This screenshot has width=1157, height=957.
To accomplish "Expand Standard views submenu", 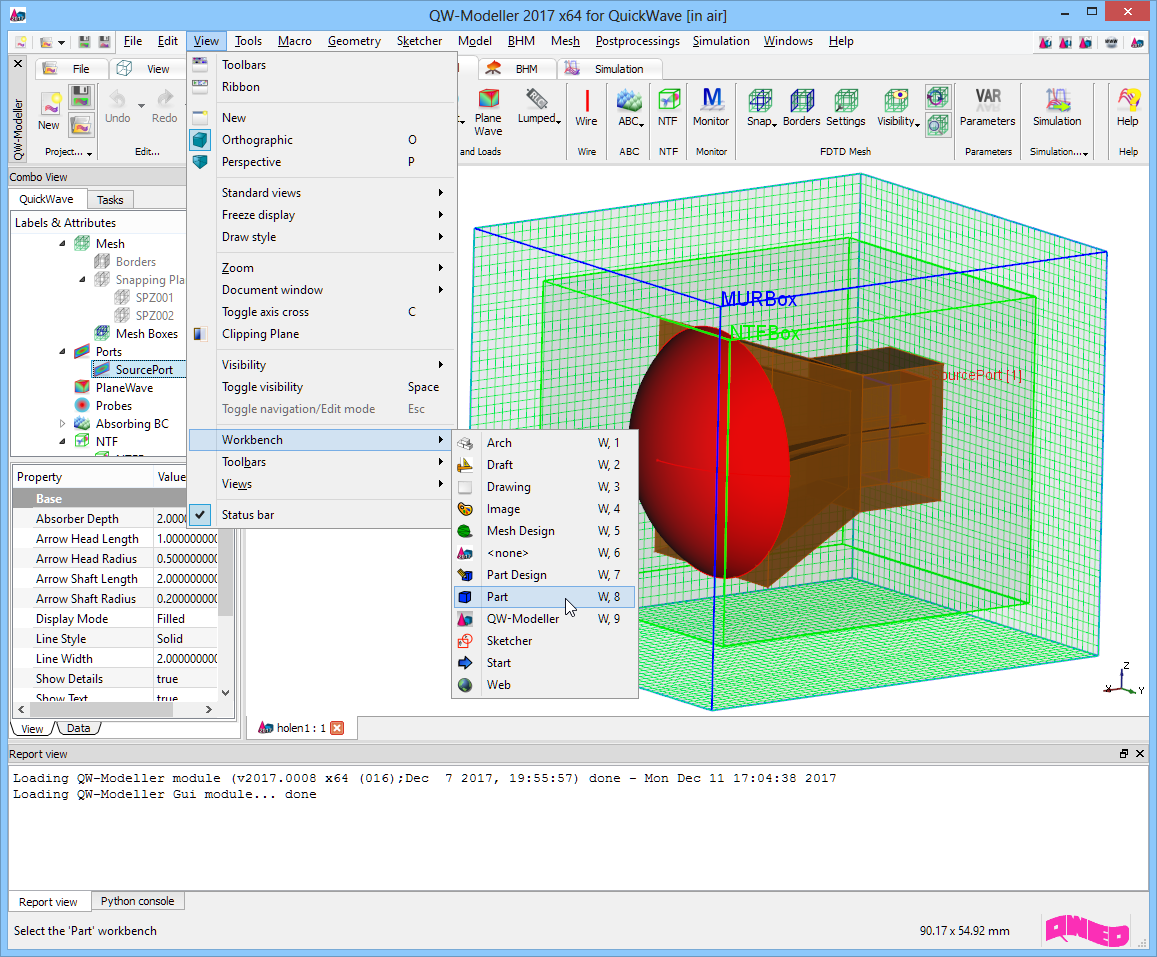I will [x=321, y=193].
